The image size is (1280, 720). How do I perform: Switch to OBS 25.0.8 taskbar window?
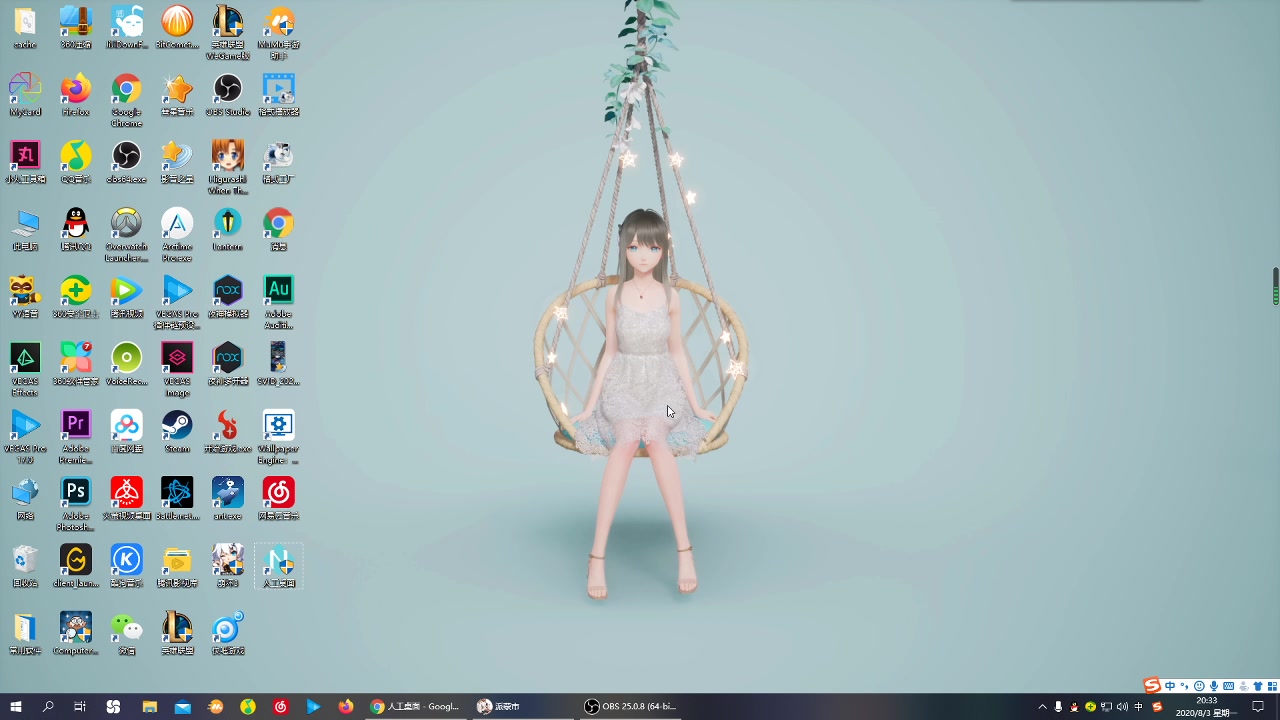pyautogui.click(x=630, y=706)
